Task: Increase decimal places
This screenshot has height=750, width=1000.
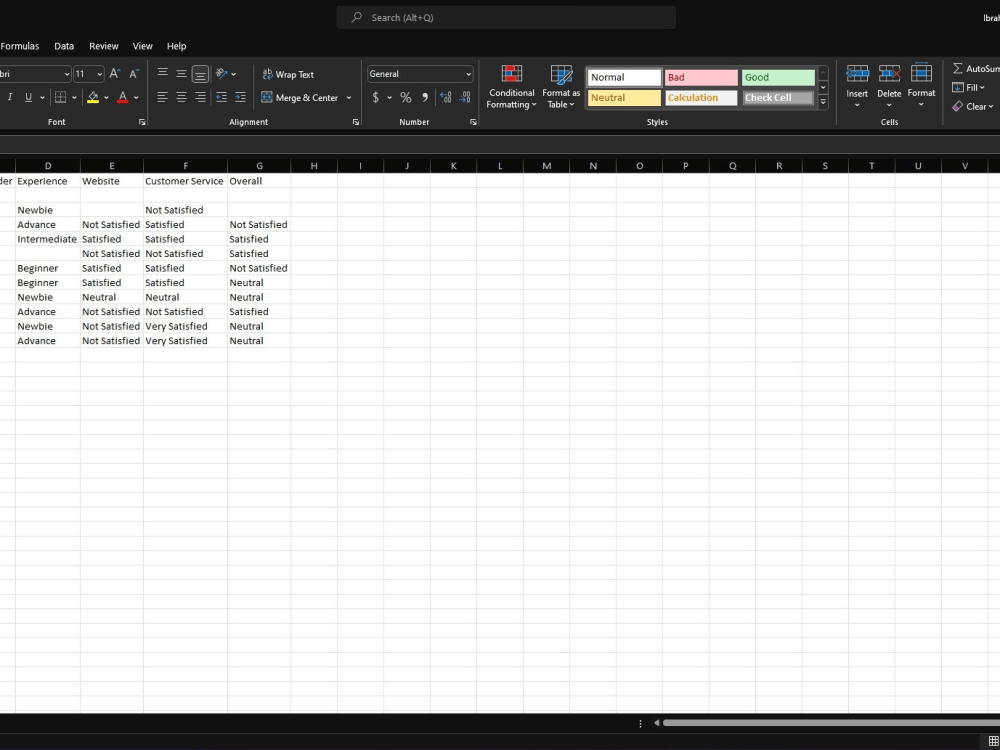Action: click(446, 98)
